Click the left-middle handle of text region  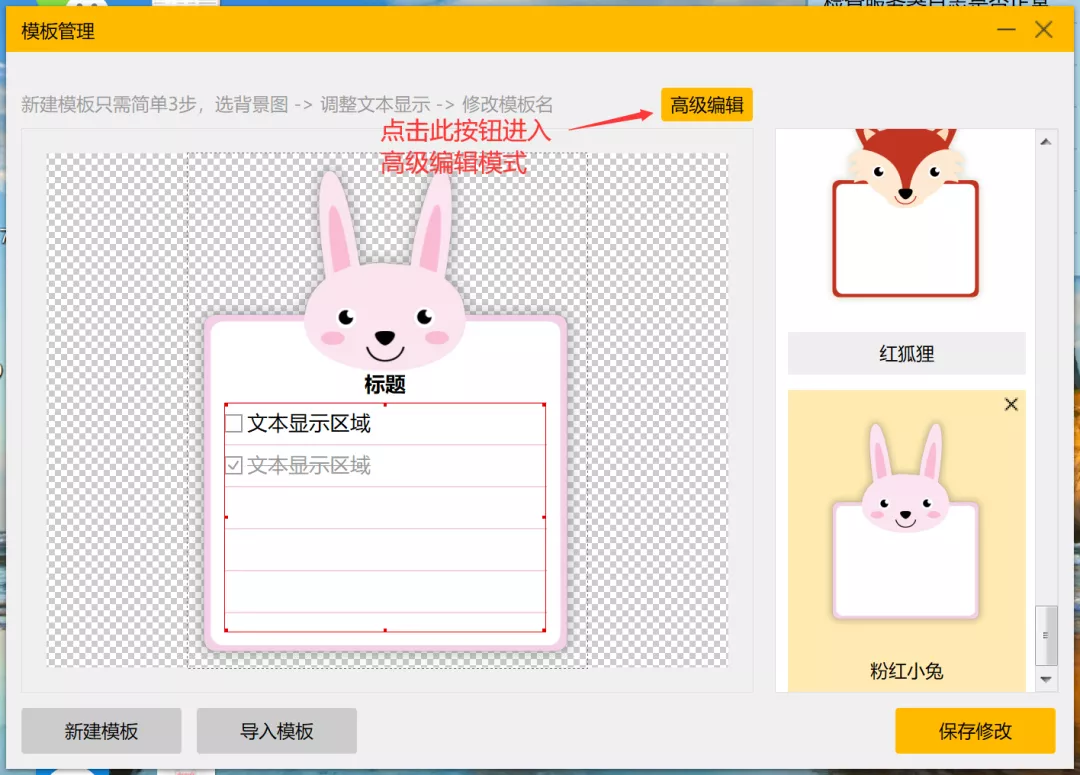tap(226, 517)
